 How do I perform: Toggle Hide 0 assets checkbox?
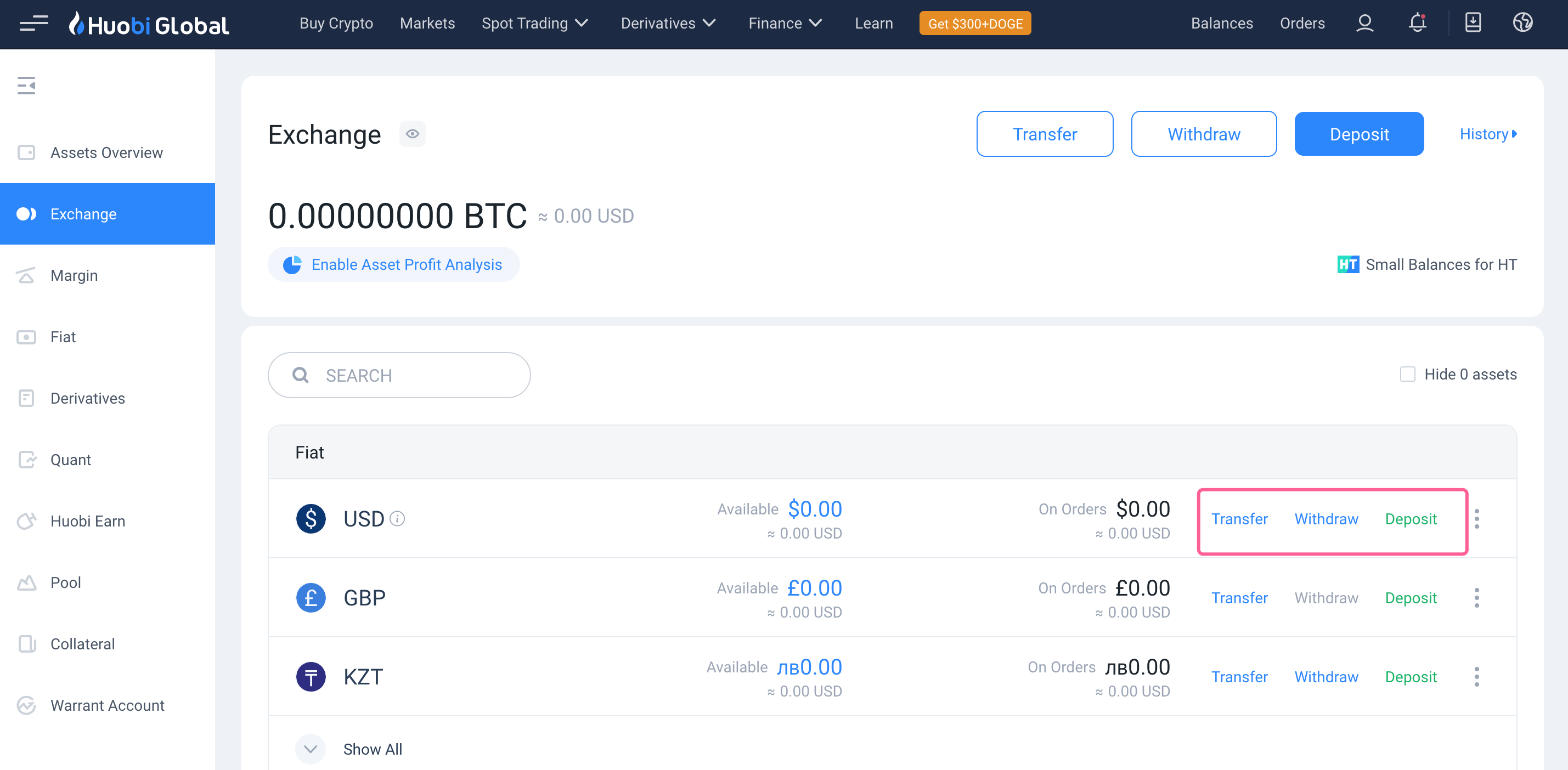tap(1407, 374)
